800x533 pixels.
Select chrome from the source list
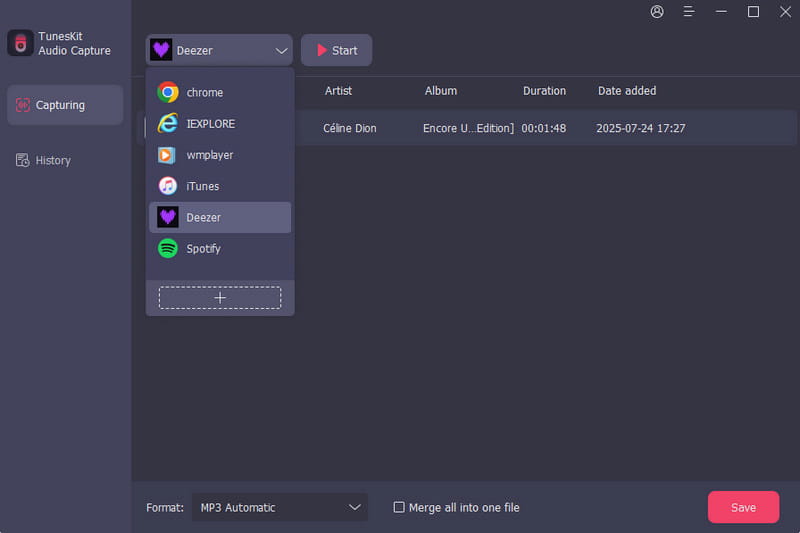(x=220, y=92)
